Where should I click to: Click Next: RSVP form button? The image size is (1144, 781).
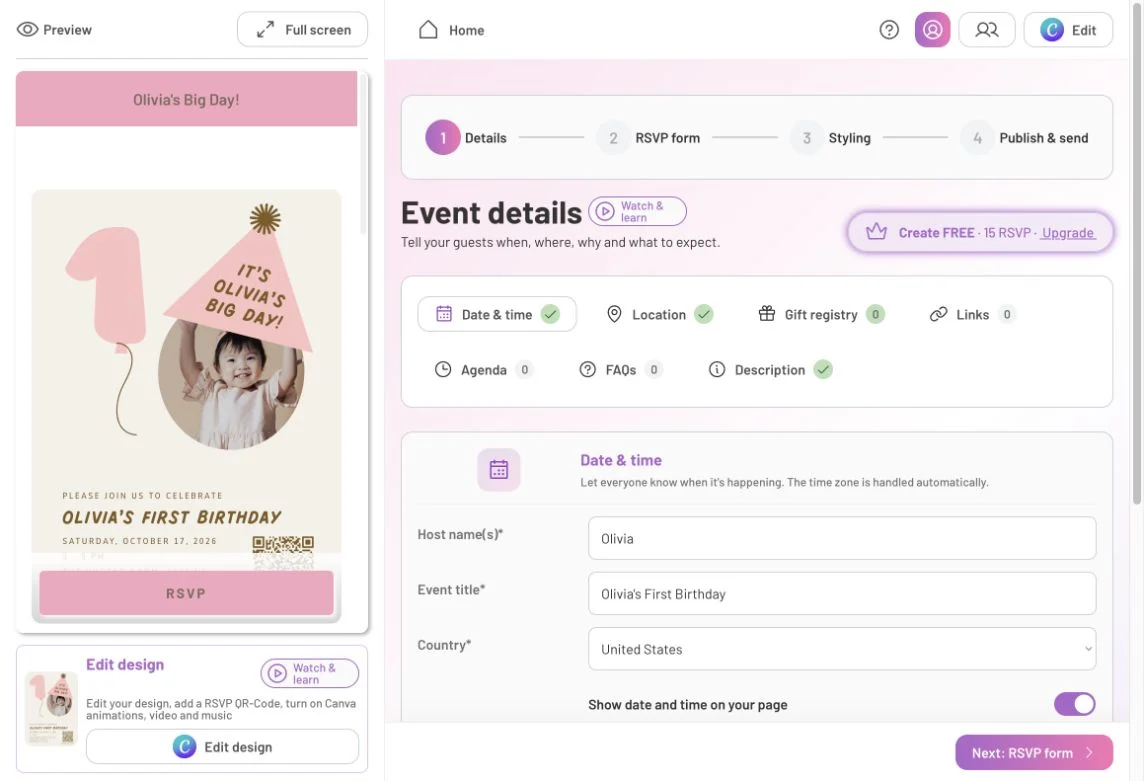pyautogui.click(x=1034, y=752)
